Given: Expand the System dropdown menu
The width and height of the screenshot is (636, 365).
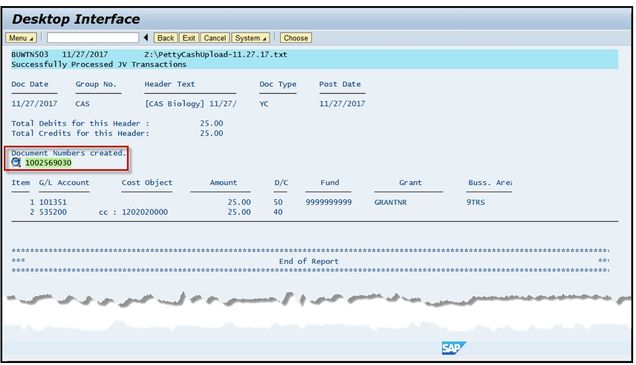Looking at the screenshot, I should click(250, 38).
